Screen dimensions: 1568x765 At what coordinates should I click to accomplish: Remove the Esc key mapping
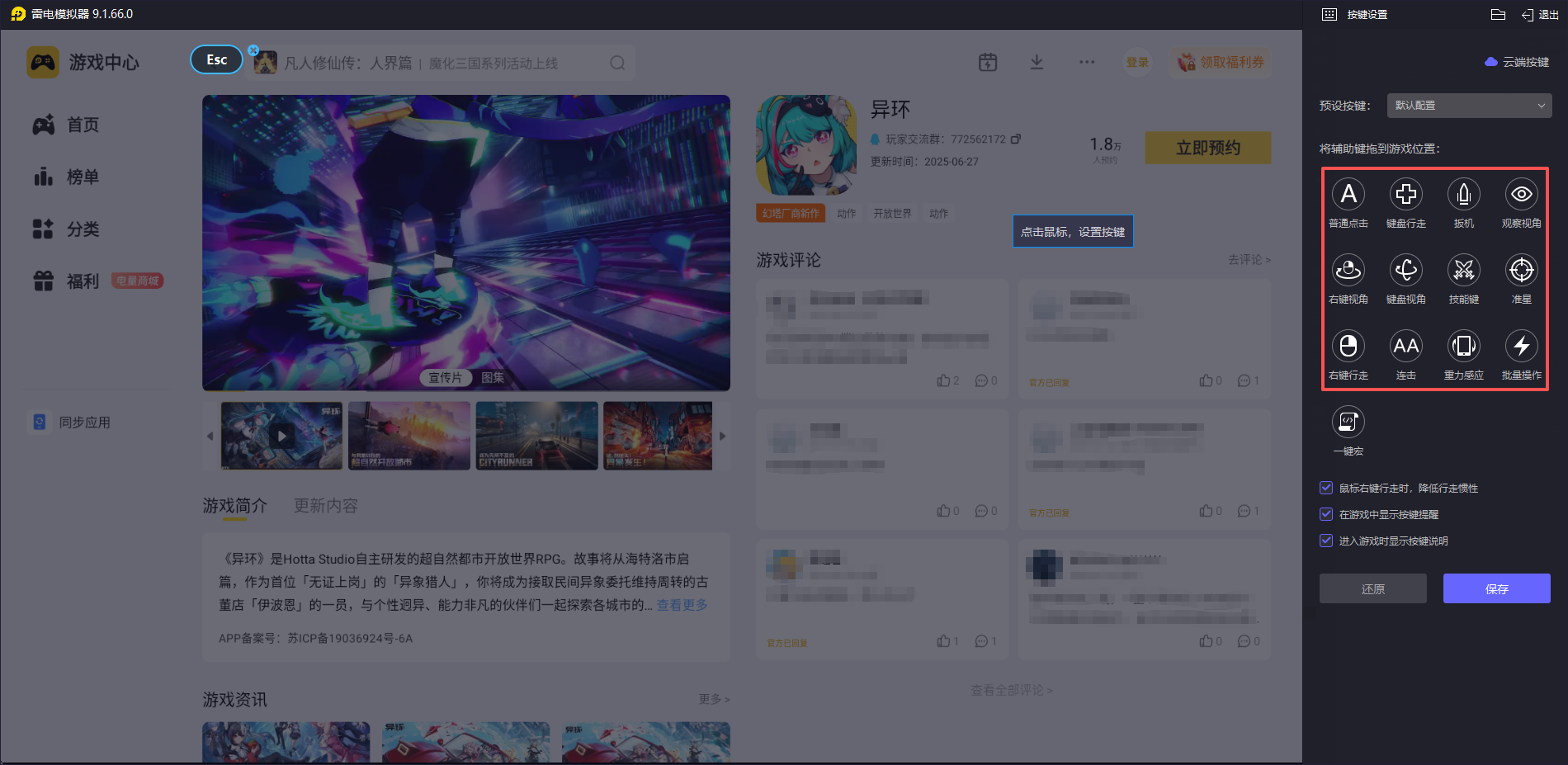point(253,50)
